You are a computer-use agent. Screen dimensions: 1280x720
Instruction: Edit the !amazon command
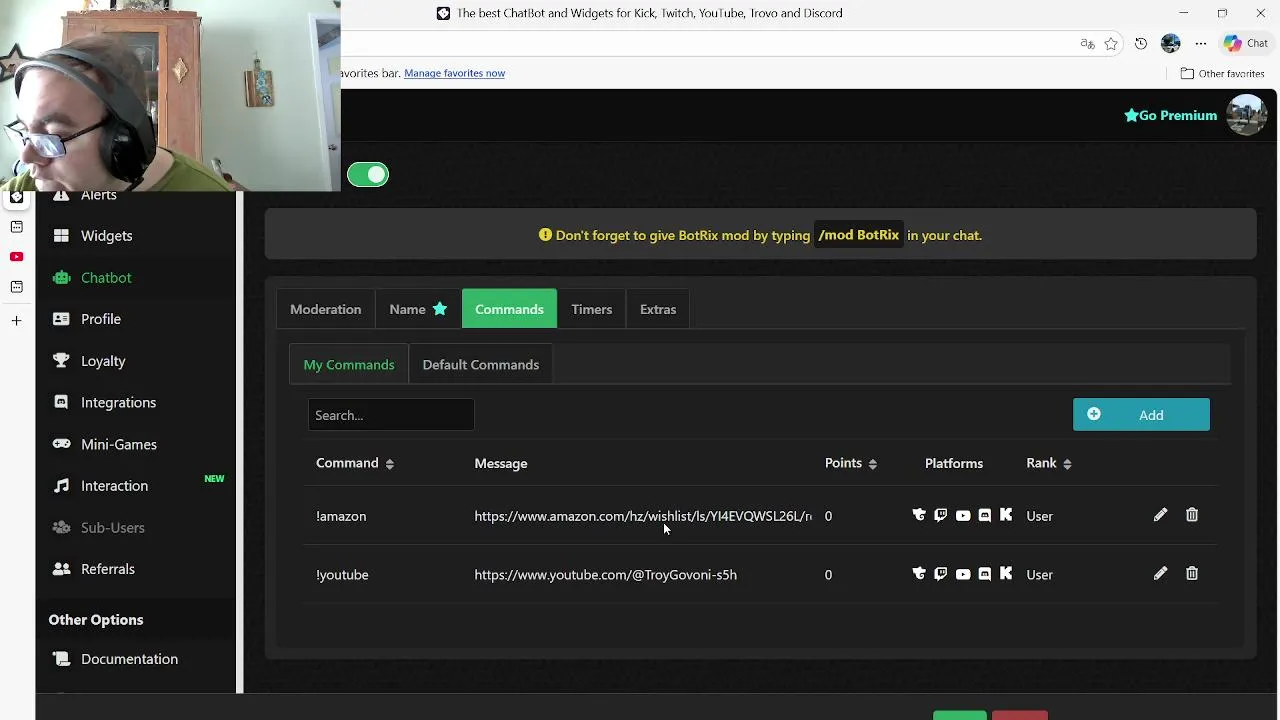(1160, 515)
